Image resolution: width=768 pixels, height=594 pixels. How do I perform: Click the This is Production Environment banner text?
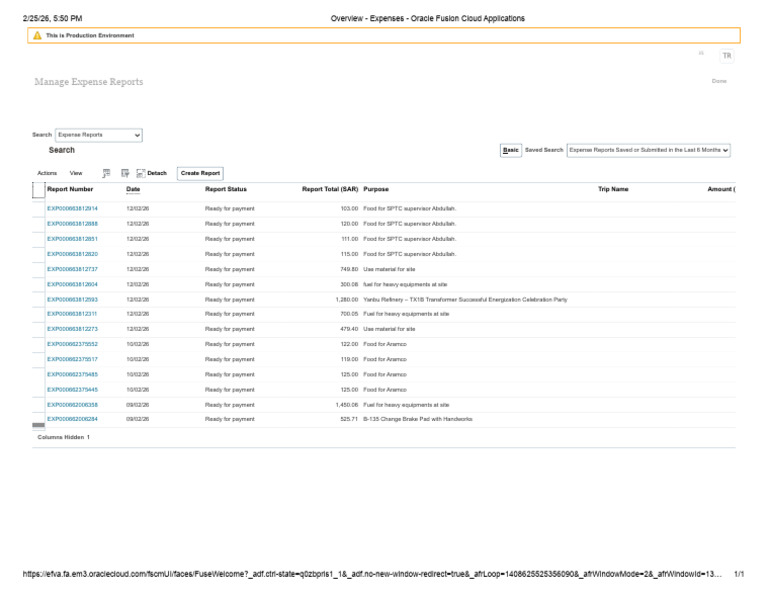tap(90, 35)
